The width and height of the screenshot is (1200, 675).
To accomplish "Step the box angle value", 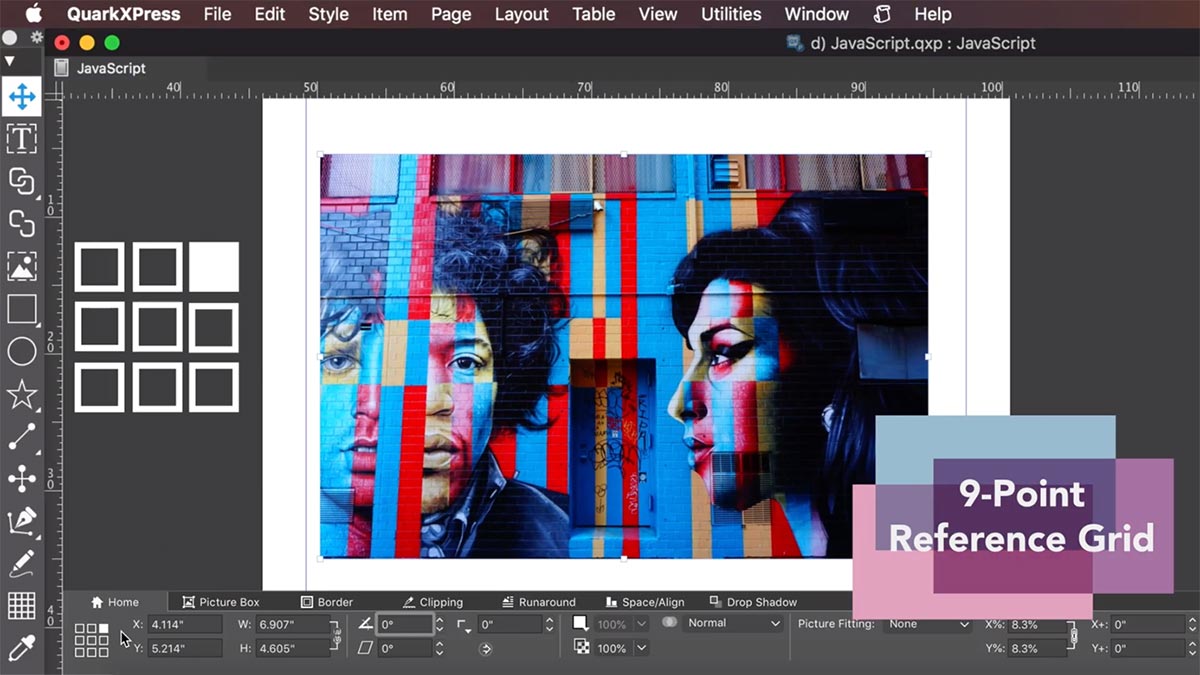I will click(439, 624).
